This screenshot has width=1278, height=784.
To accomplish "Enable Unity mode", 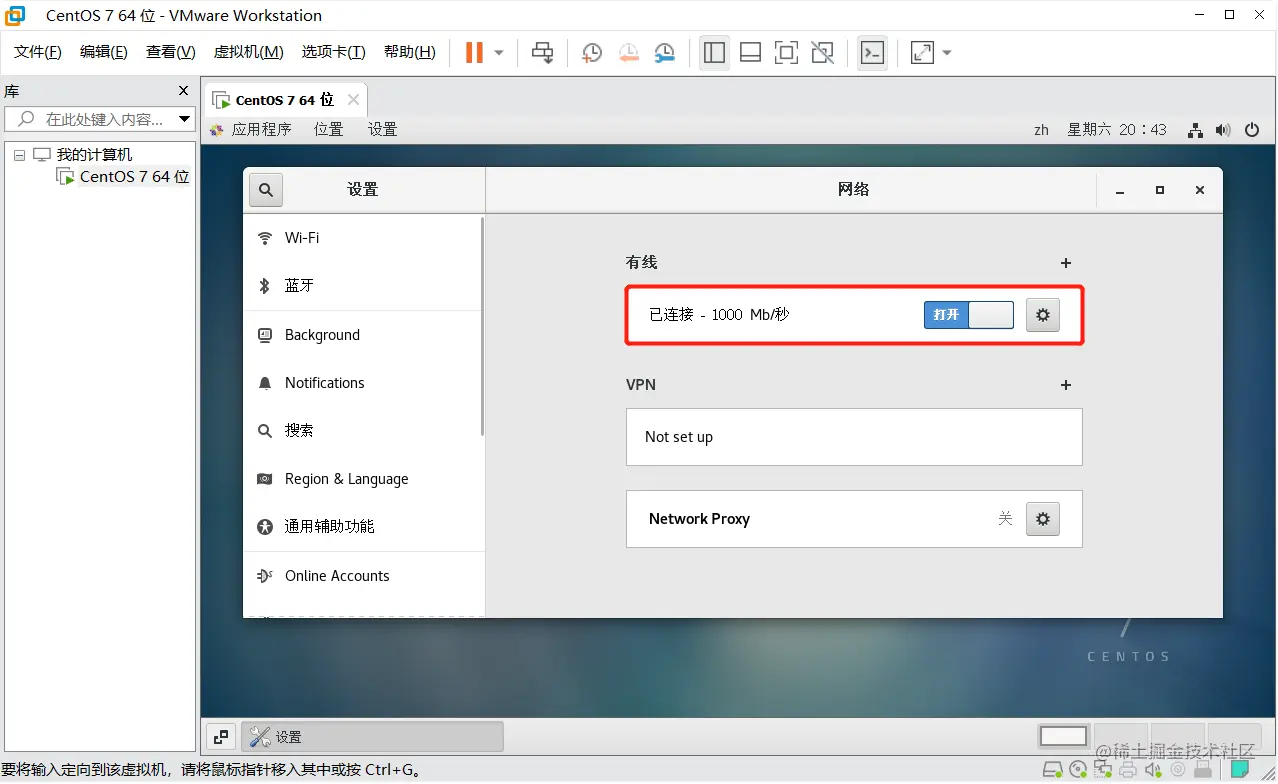I will click(x=822, y=52).
